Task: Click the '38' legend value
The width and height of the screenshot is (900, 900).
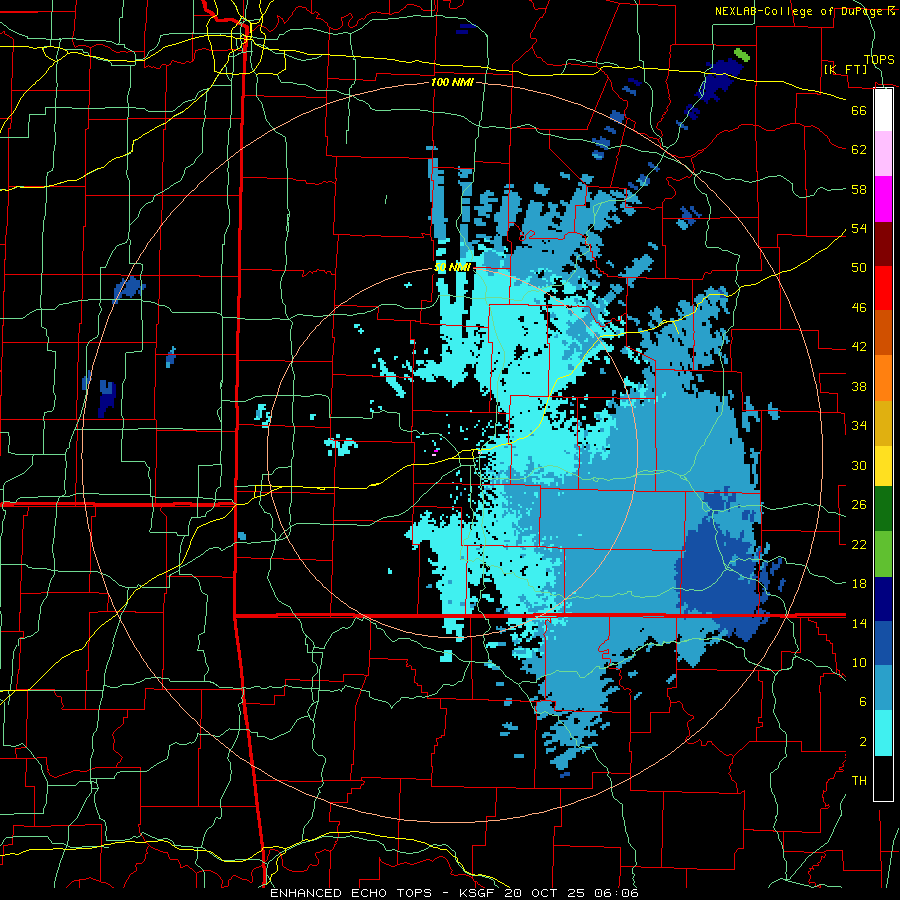Action: click(x=859, y=386)
